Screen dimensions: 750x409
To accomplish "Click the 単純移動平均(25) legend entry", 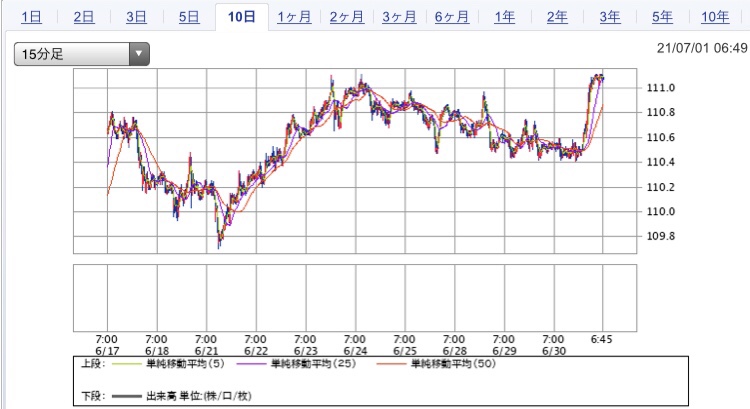I will tap(313, 364).
